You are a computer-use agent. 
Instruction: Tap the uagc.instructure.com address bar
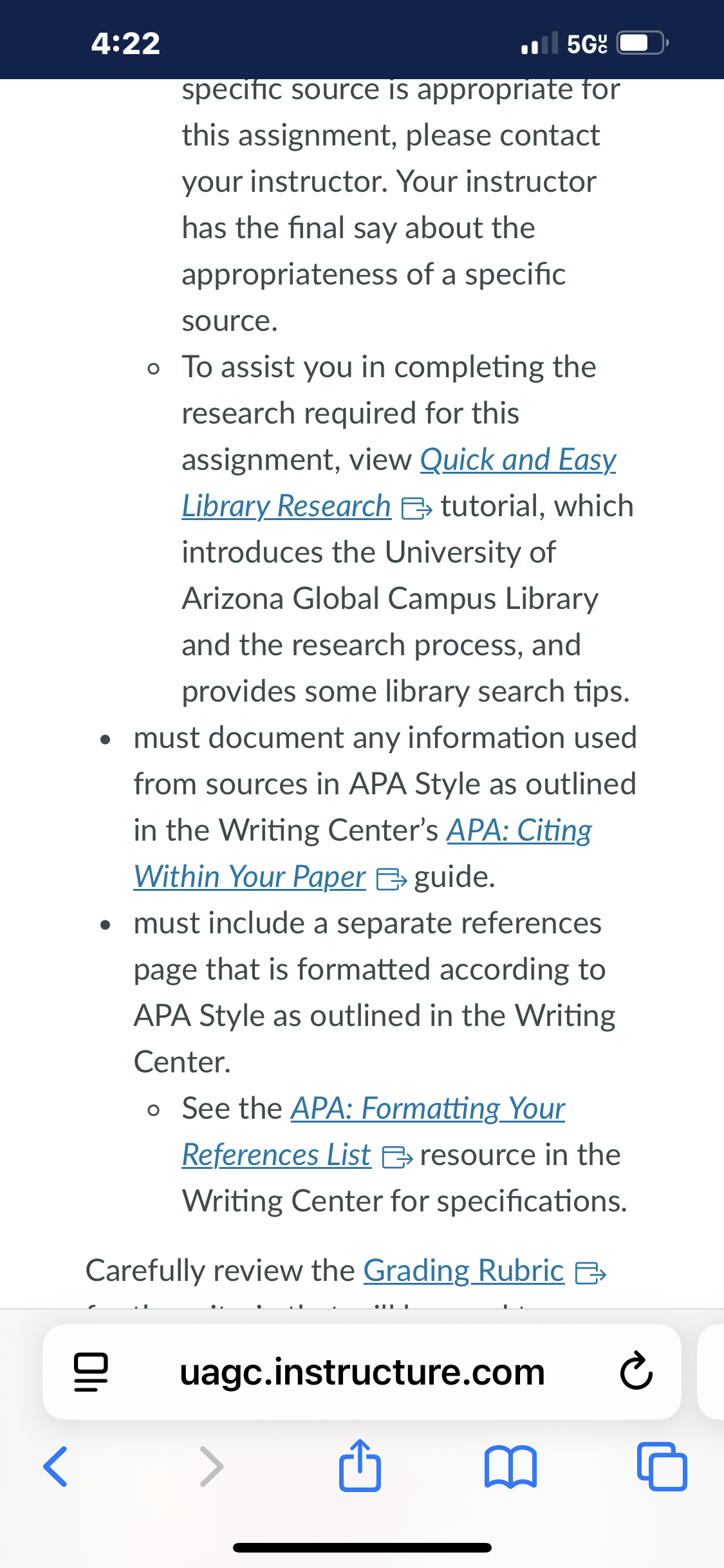[x=362, y=1372]
